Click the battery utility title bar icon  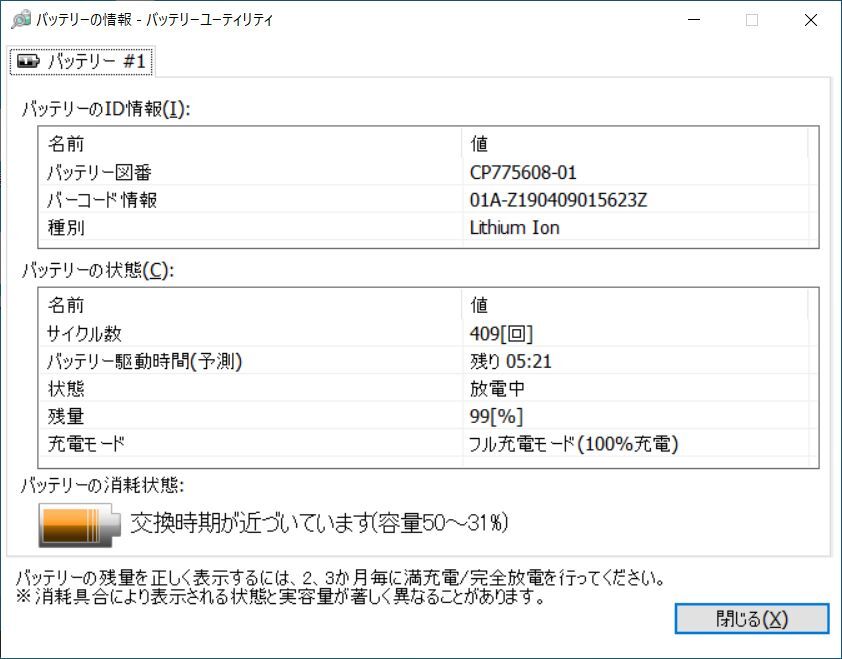pos(20,20)
